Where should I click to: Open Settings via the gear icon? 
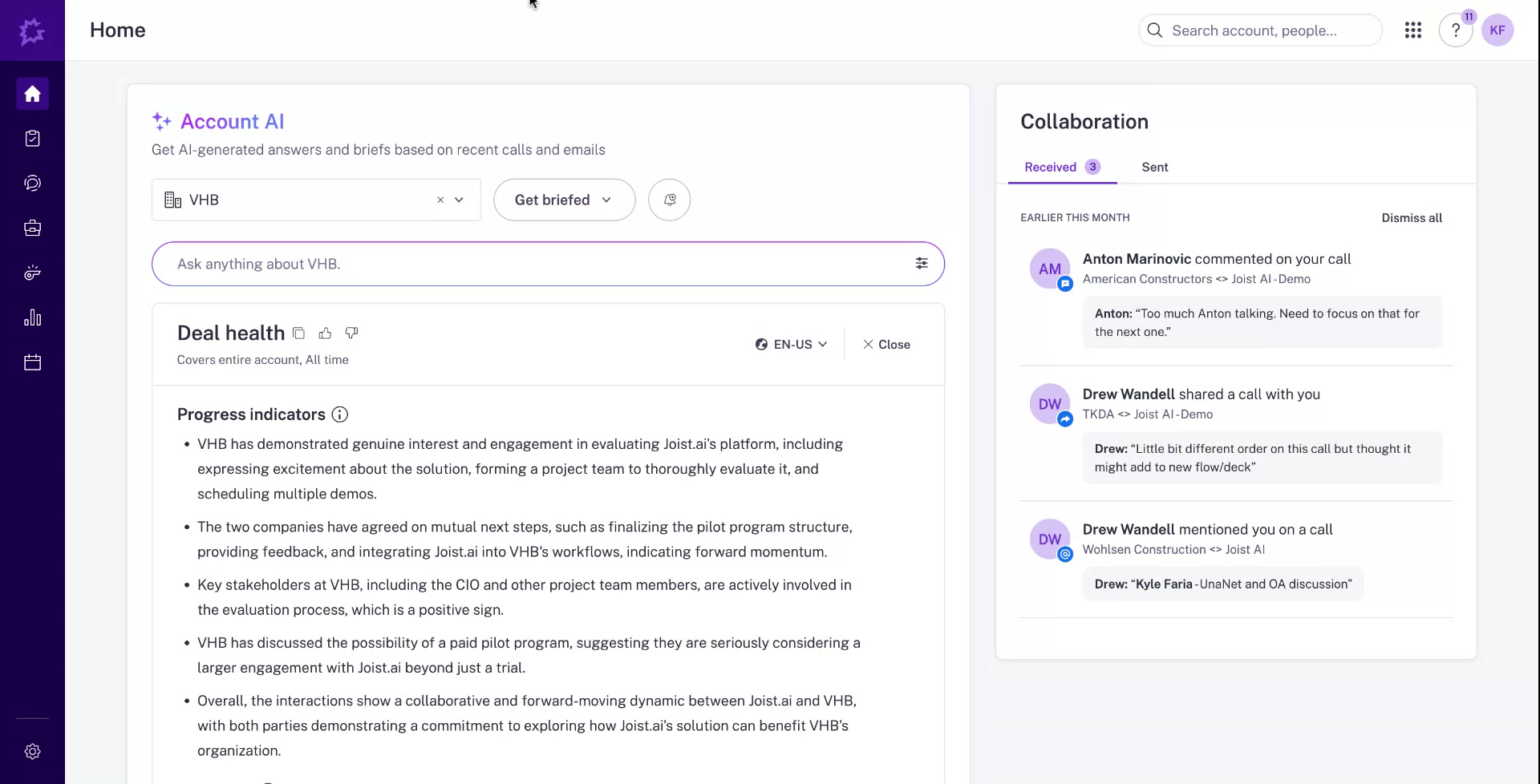pos(32,751)
